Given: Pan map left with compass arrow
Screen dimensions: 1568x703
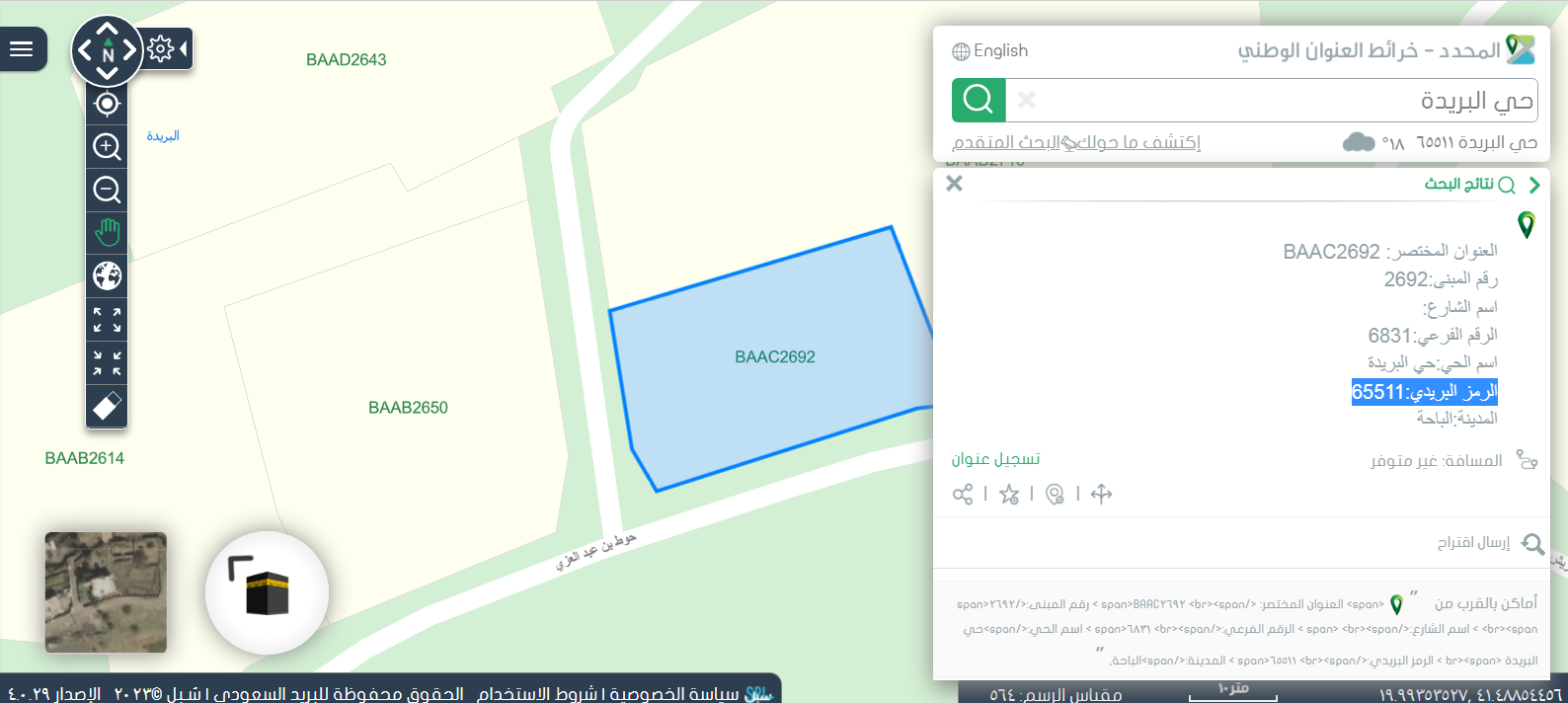Looking at the screenshot, I should [x=84, y=50].
